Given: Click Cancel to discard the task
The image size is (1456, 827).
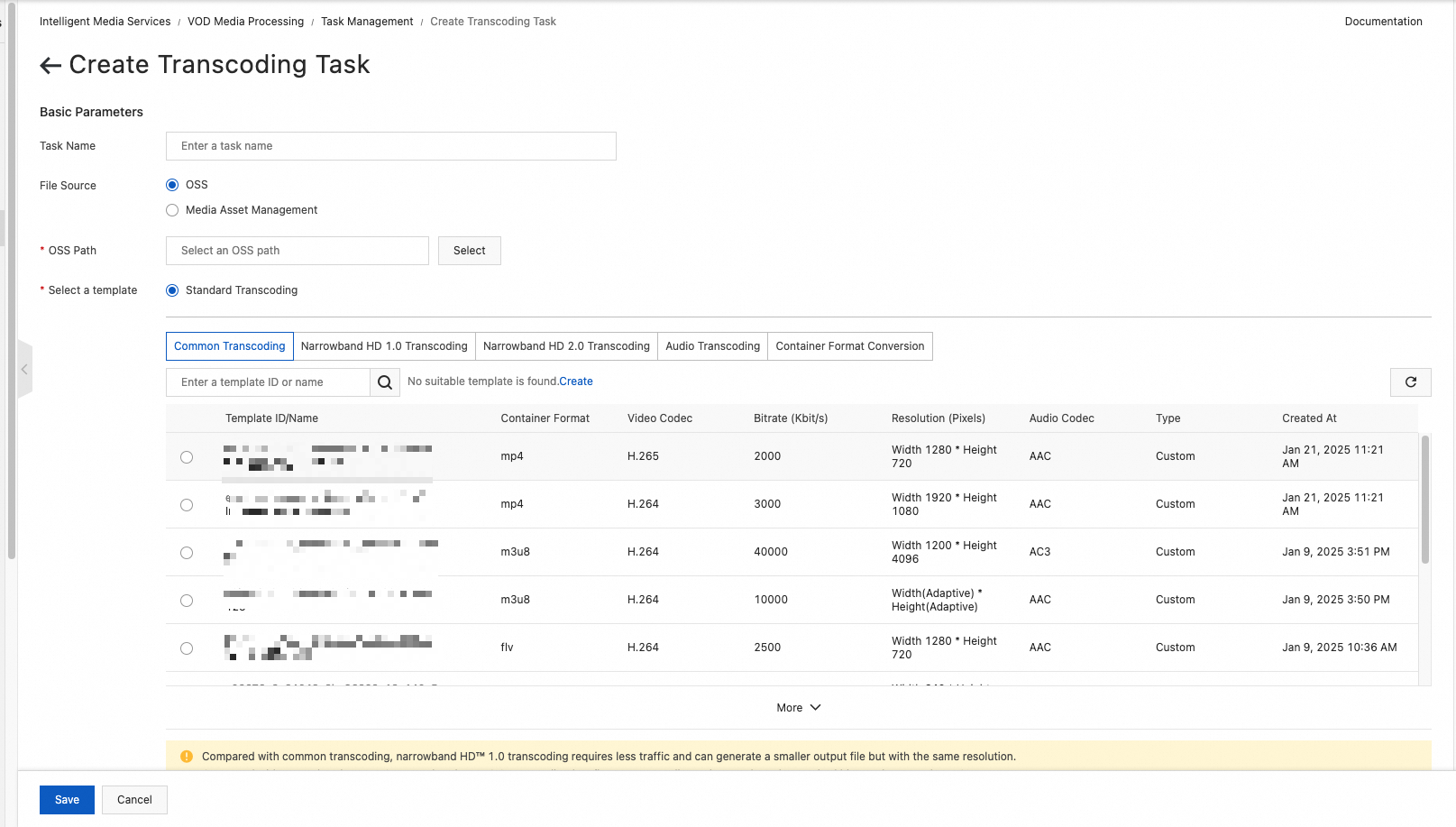Looking at the screenshot, I should [x=133, y=799].
